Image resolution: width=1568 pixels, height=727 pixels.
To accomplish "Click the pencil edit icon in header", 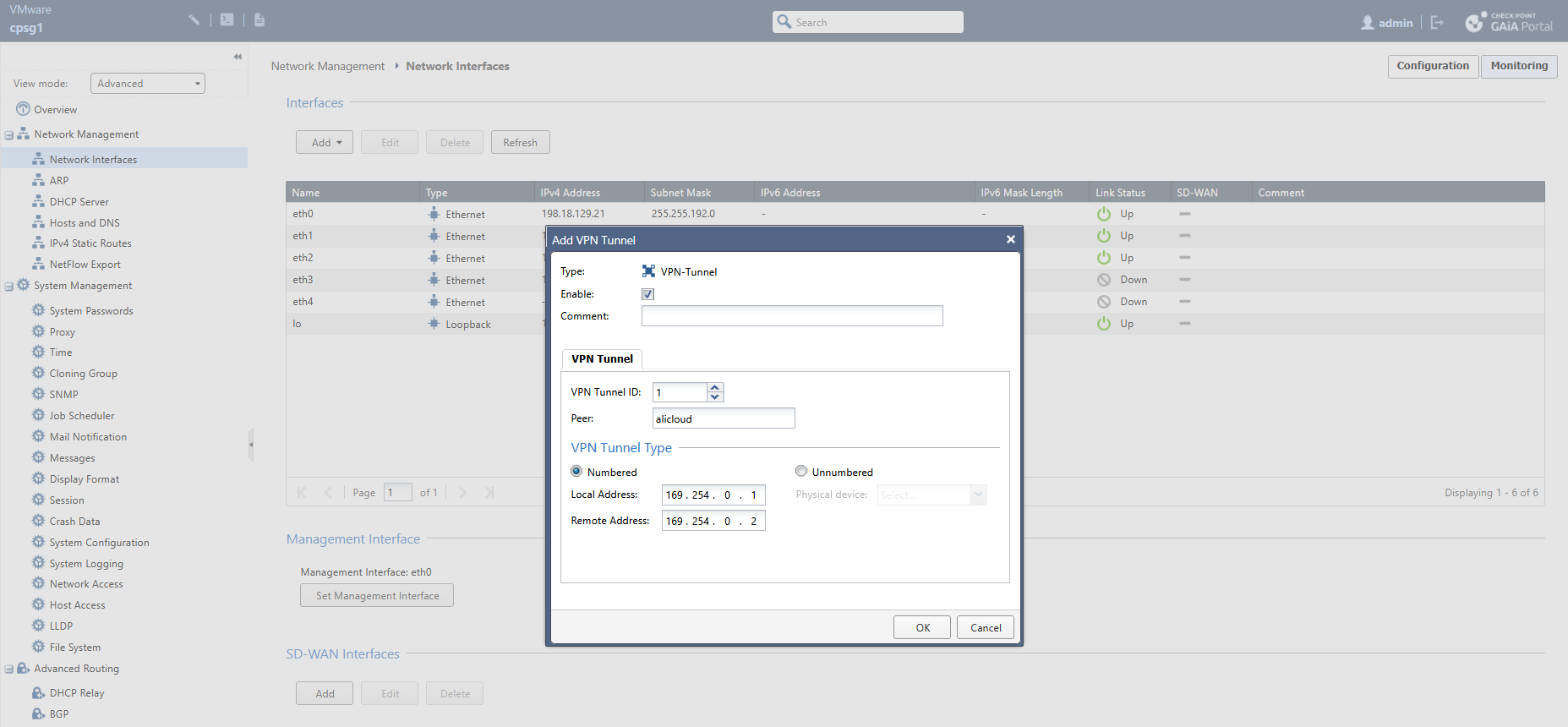I will 194,19.
